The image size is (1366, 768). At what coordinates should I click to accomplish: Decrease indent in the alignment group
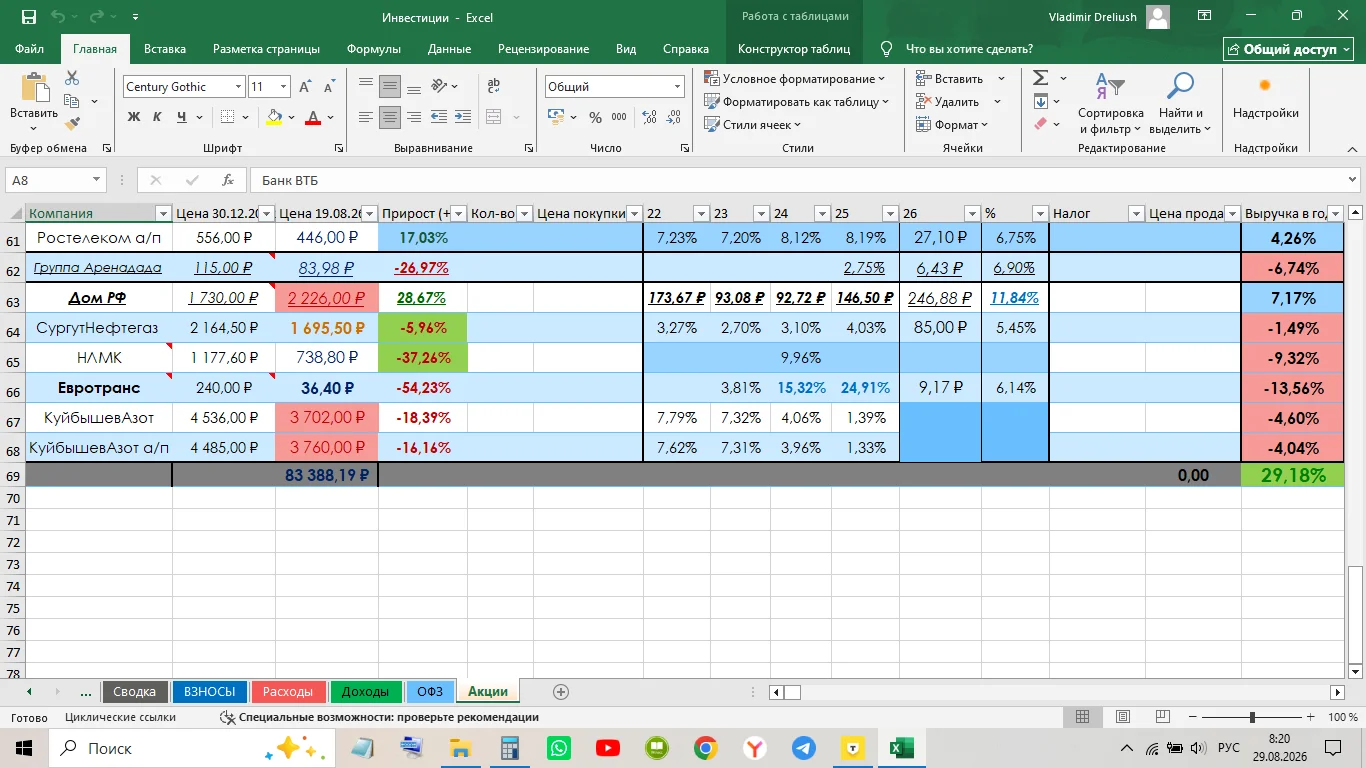[x=438, y=117]
